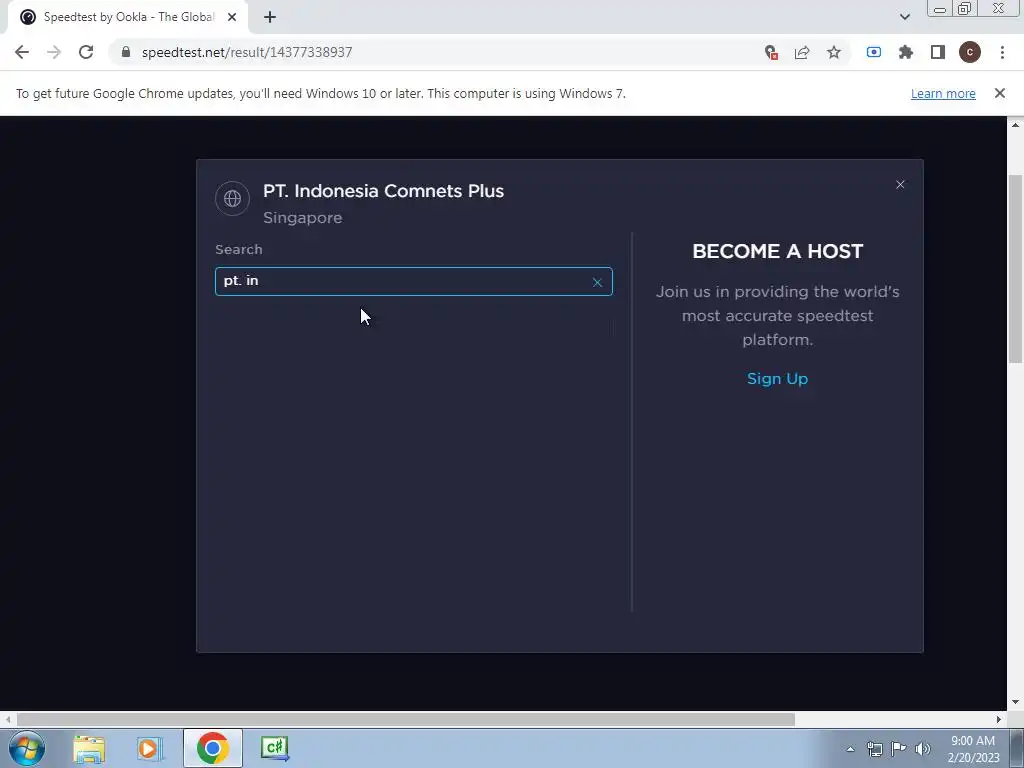This screenshot has height=768, width=1024.
Task: Clear the server search field with the X
Action: pyautogui.click(x=597, y=282)
